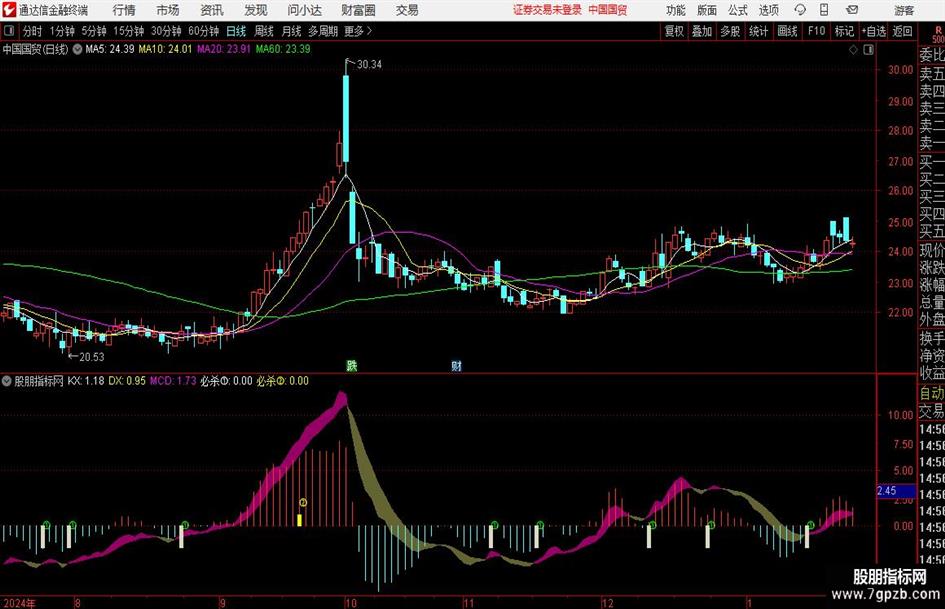The height and width of the screenshot is (609, 945).
Task: Expand the 更多 periods chevron
Action: point(369,31)
